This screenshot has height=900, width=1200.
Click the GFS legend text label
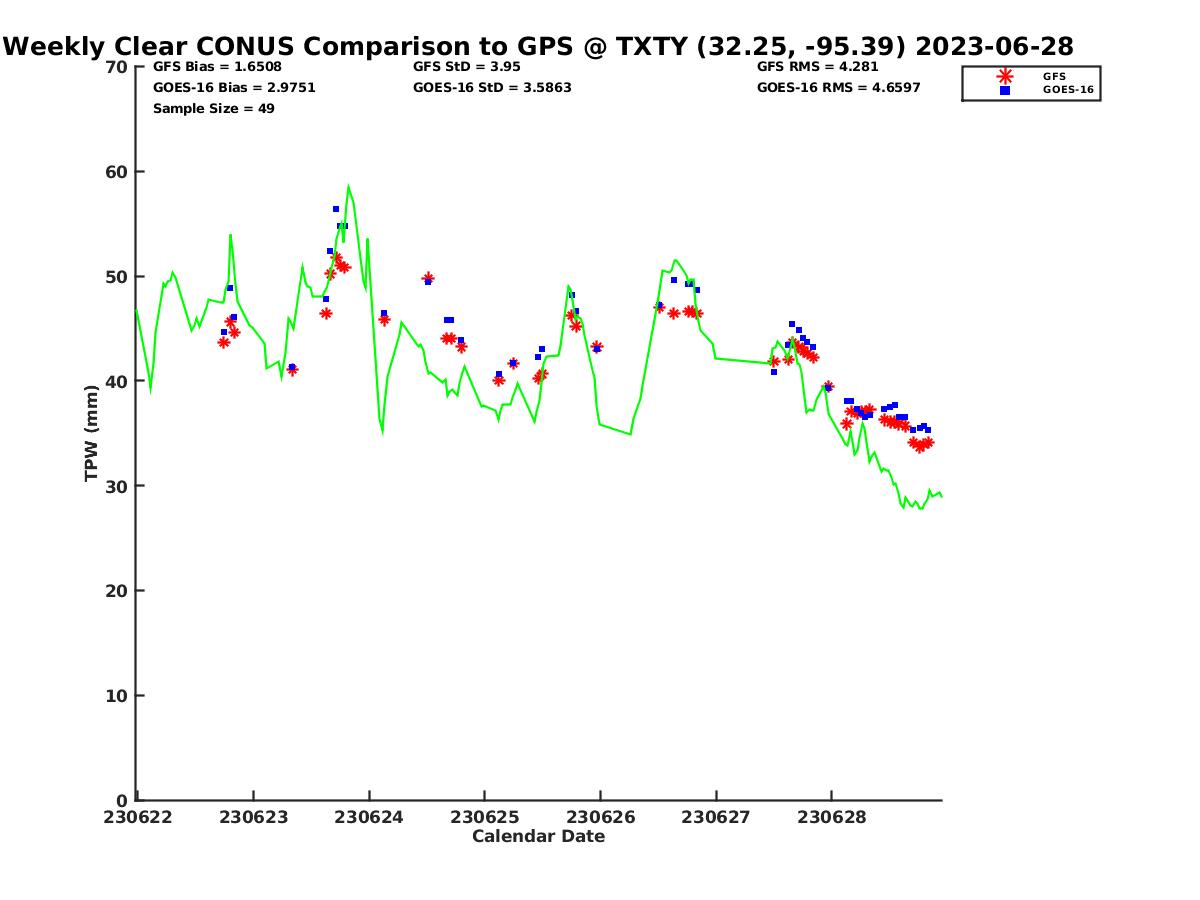point(1054,76)
